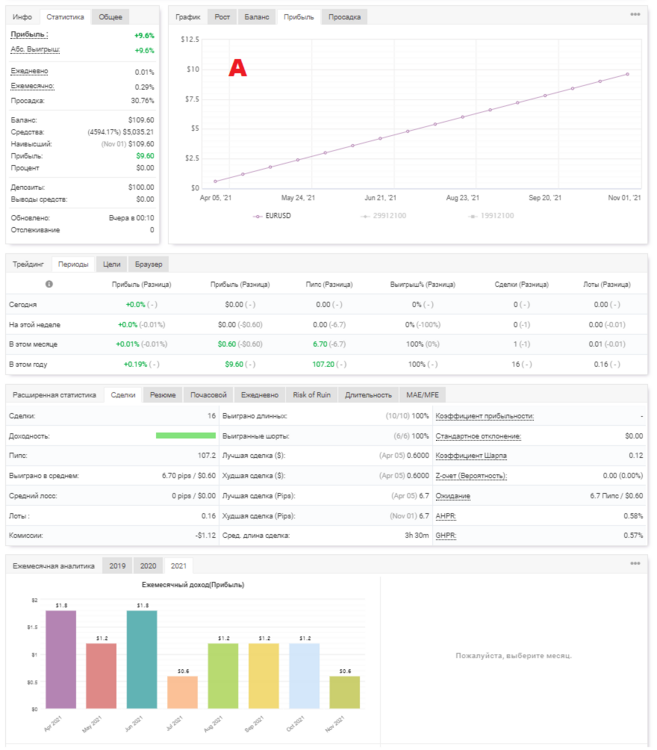Switch to the График tab
Viewport: 657px width, 750px height.
[x=188, y=17]
